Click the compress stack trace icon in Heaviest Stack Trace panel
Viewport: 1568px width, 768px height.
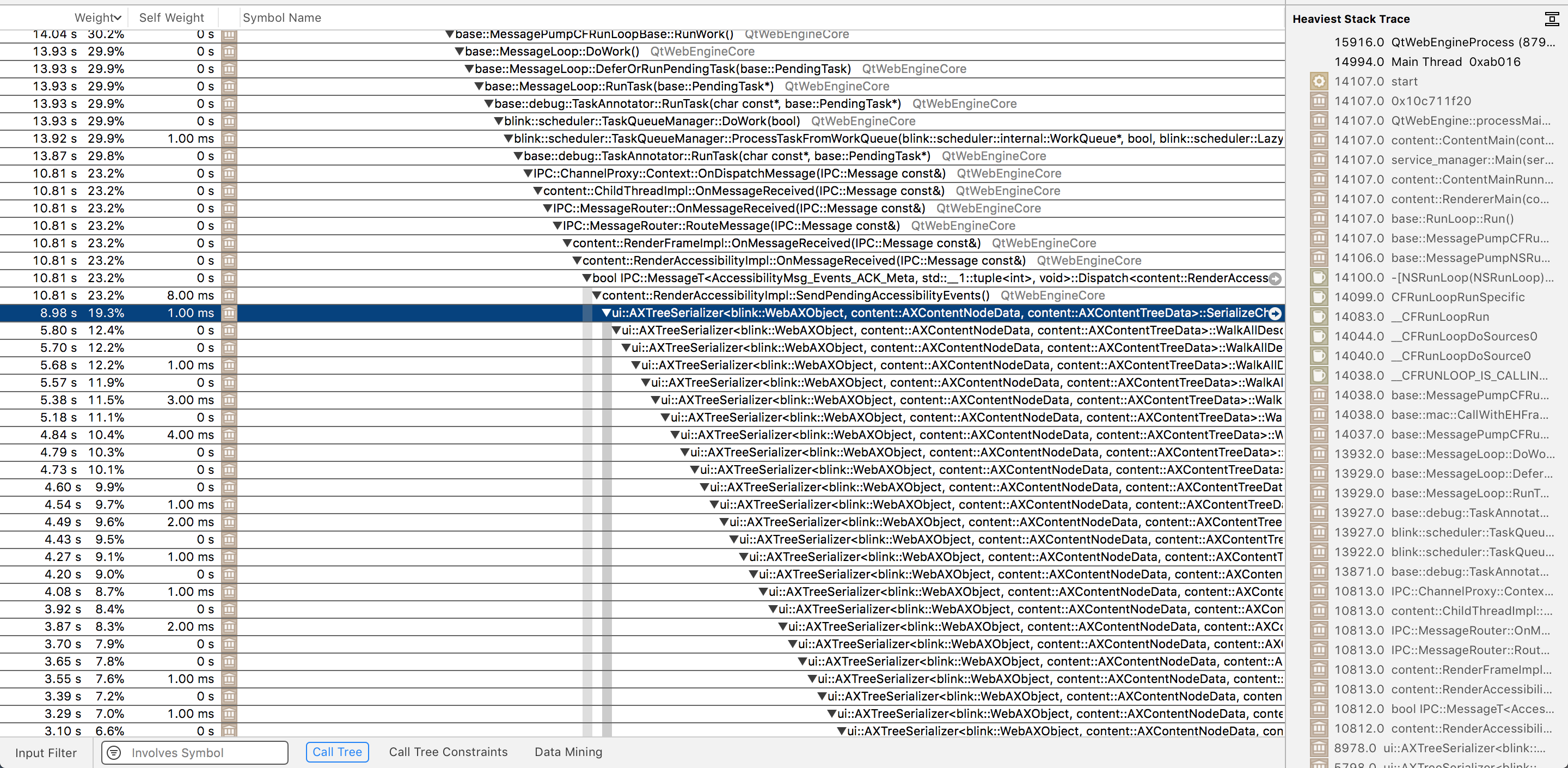pos(1551,19)
